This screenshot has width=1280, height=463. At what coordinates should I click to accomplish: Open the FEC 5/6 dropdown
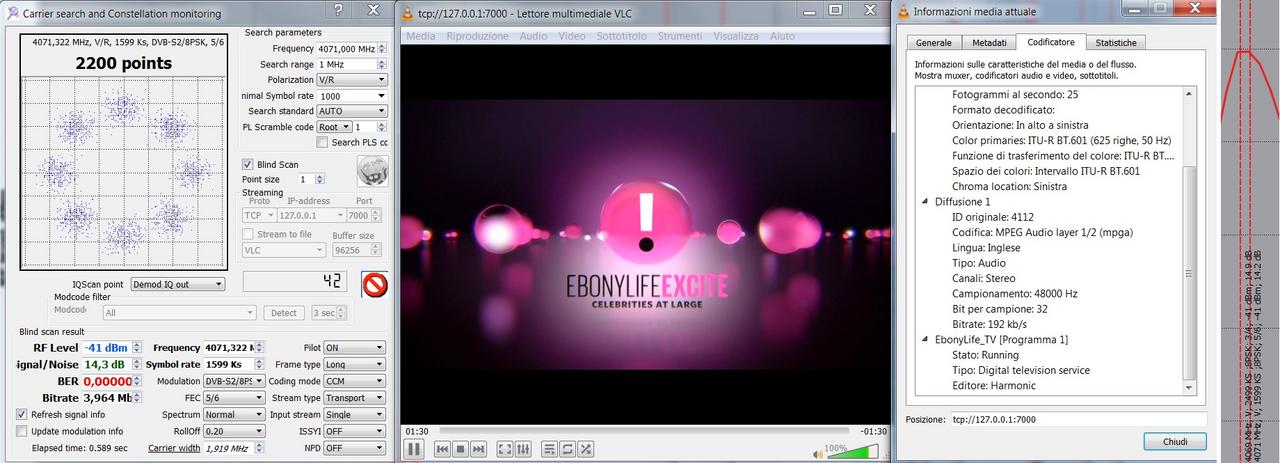234,398
